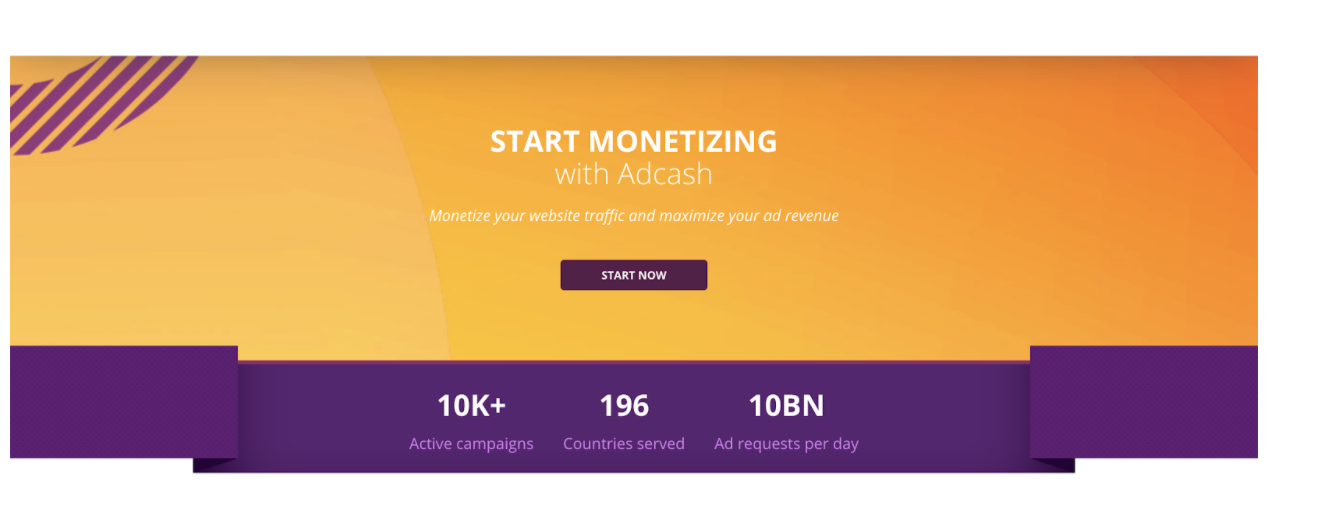This screenshot has height=506, width=1340.
Task: Click the START MONETIZING headline
Action: click(x=633, y=141)
